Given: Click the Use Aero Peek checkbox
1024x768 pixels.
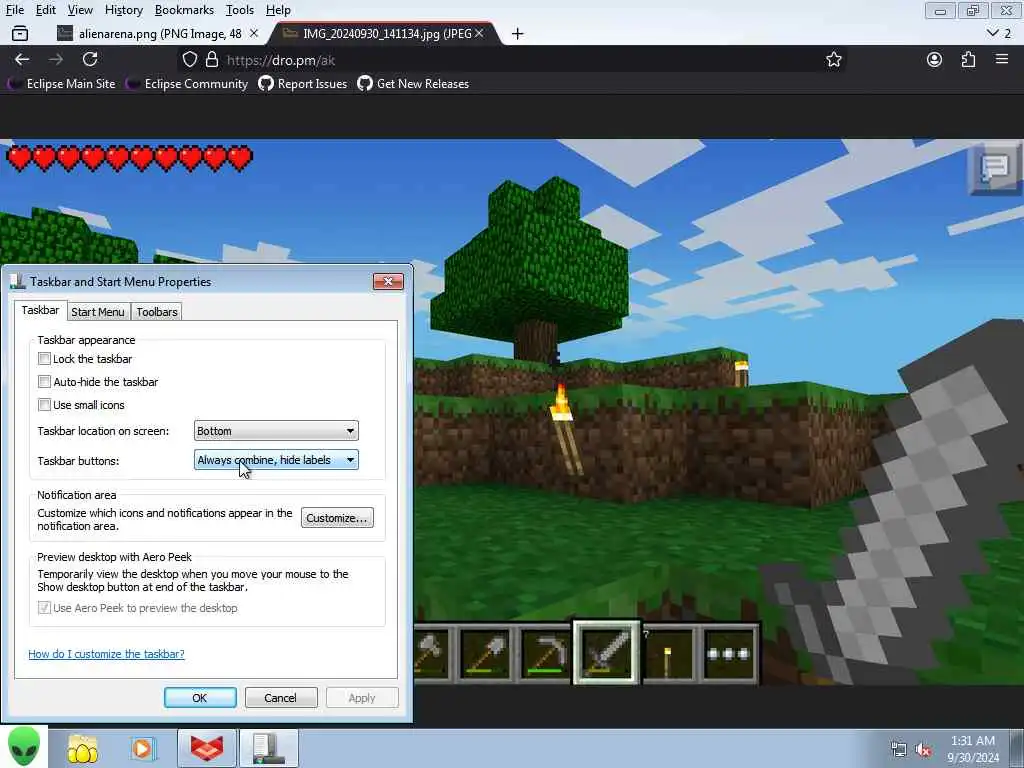Looking at the screenshot, I should click(x=44, y=607).
